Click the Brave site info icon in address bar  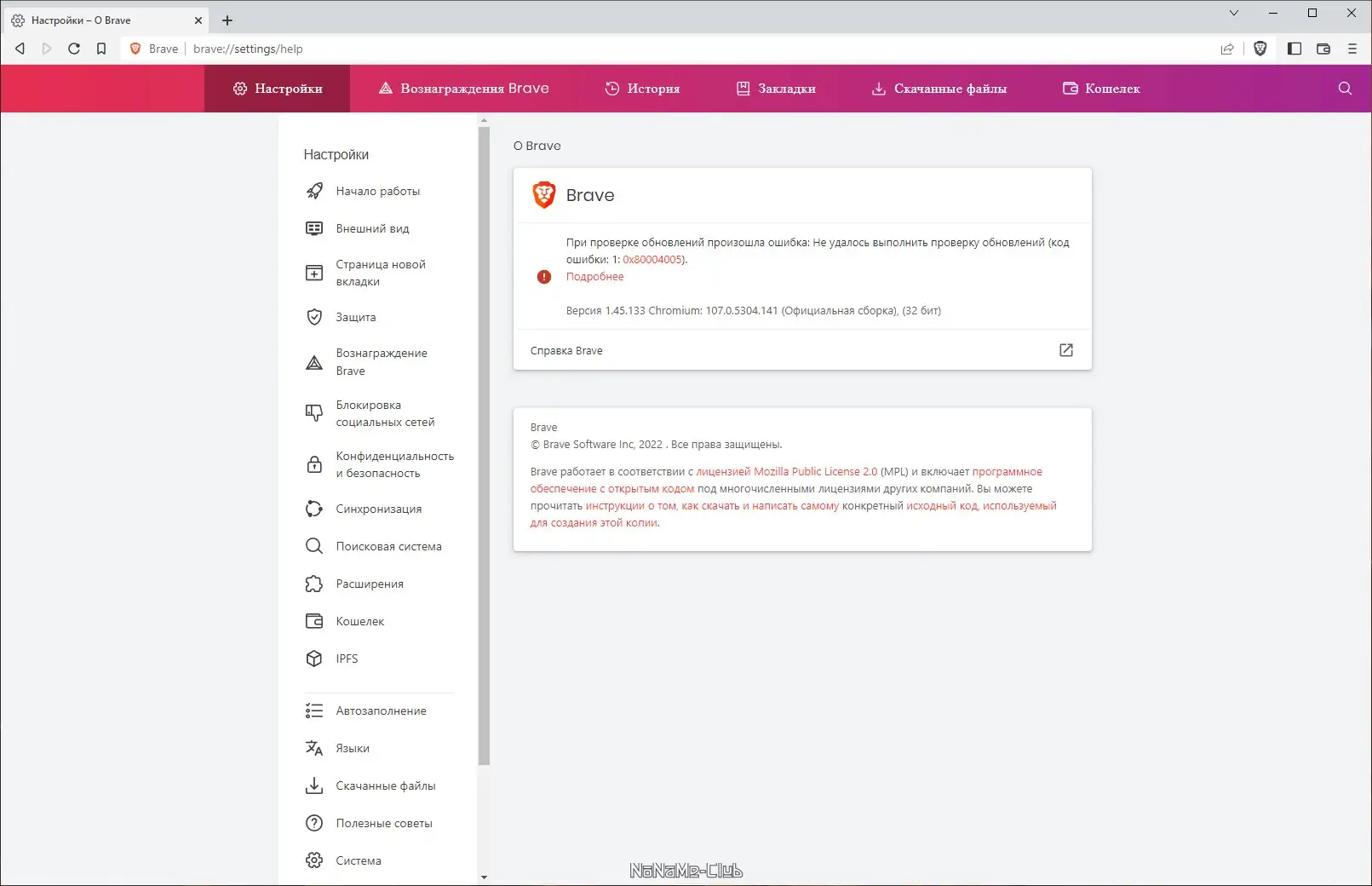pyautogui.click(x=135, y=49)
